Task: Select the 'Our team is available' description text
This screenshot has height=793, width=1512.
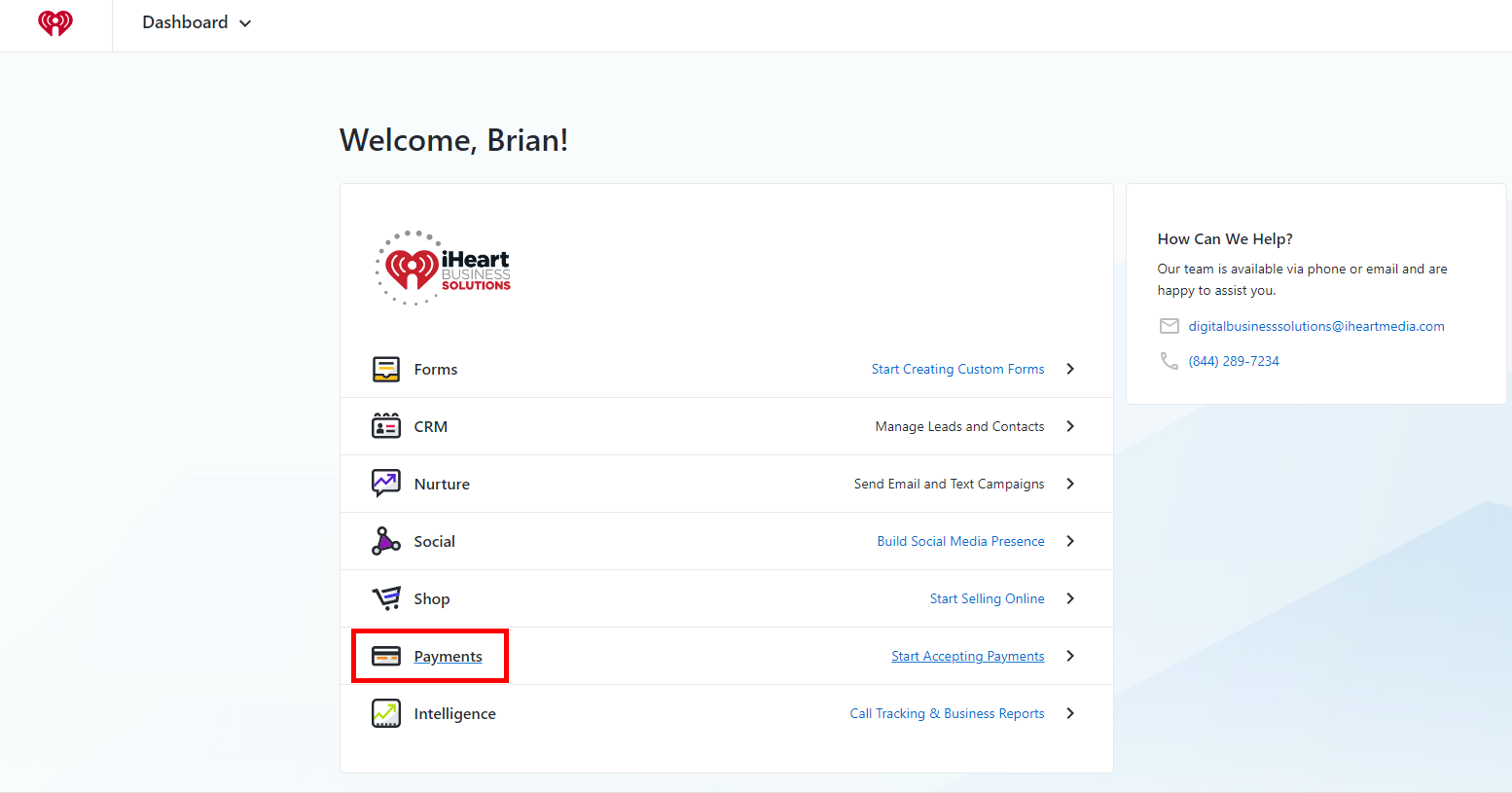Action: pos(1302,279)
